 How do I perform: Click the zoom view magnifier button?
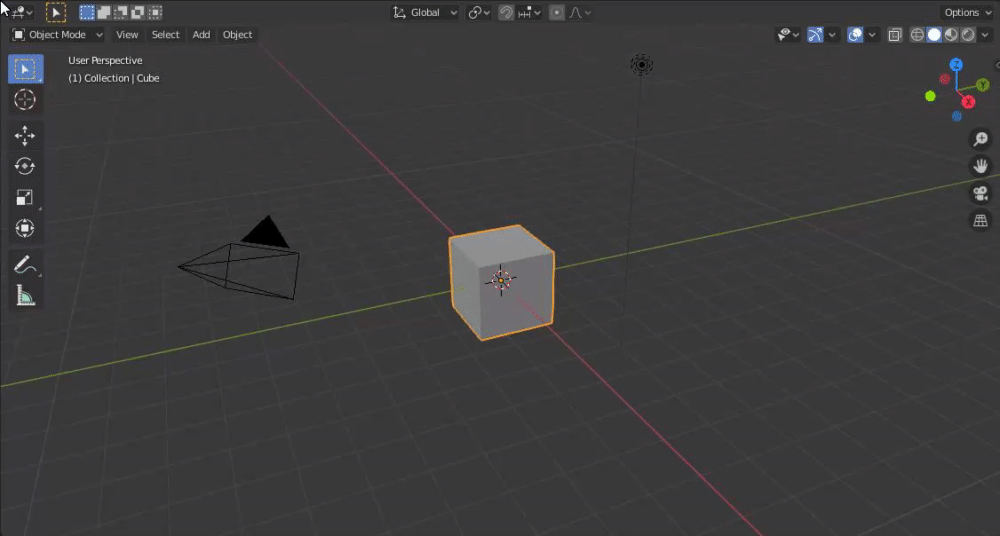980,138
